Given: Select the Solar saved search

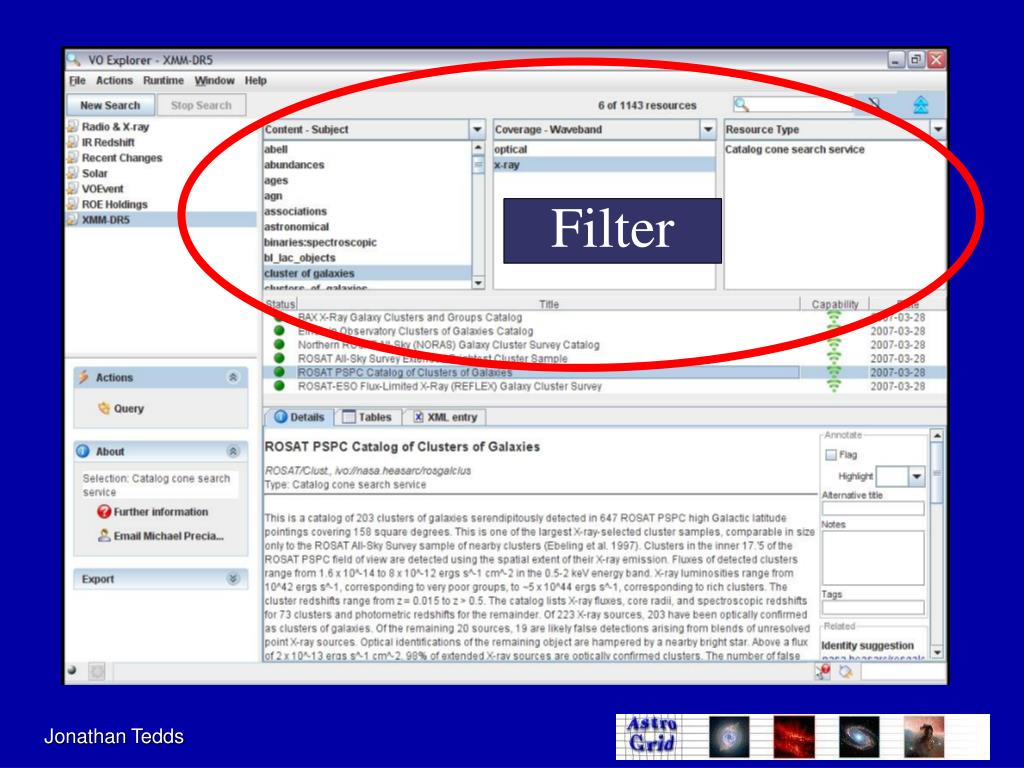Looking at the screenshot, I should tap(95, 173).
